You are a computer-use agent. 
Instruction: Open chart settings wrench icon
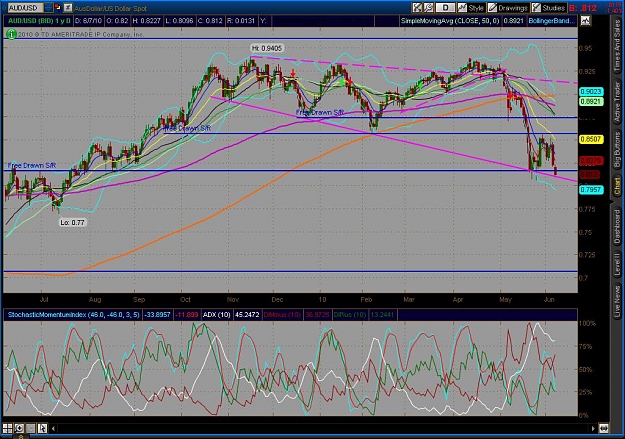pos(428,8)
